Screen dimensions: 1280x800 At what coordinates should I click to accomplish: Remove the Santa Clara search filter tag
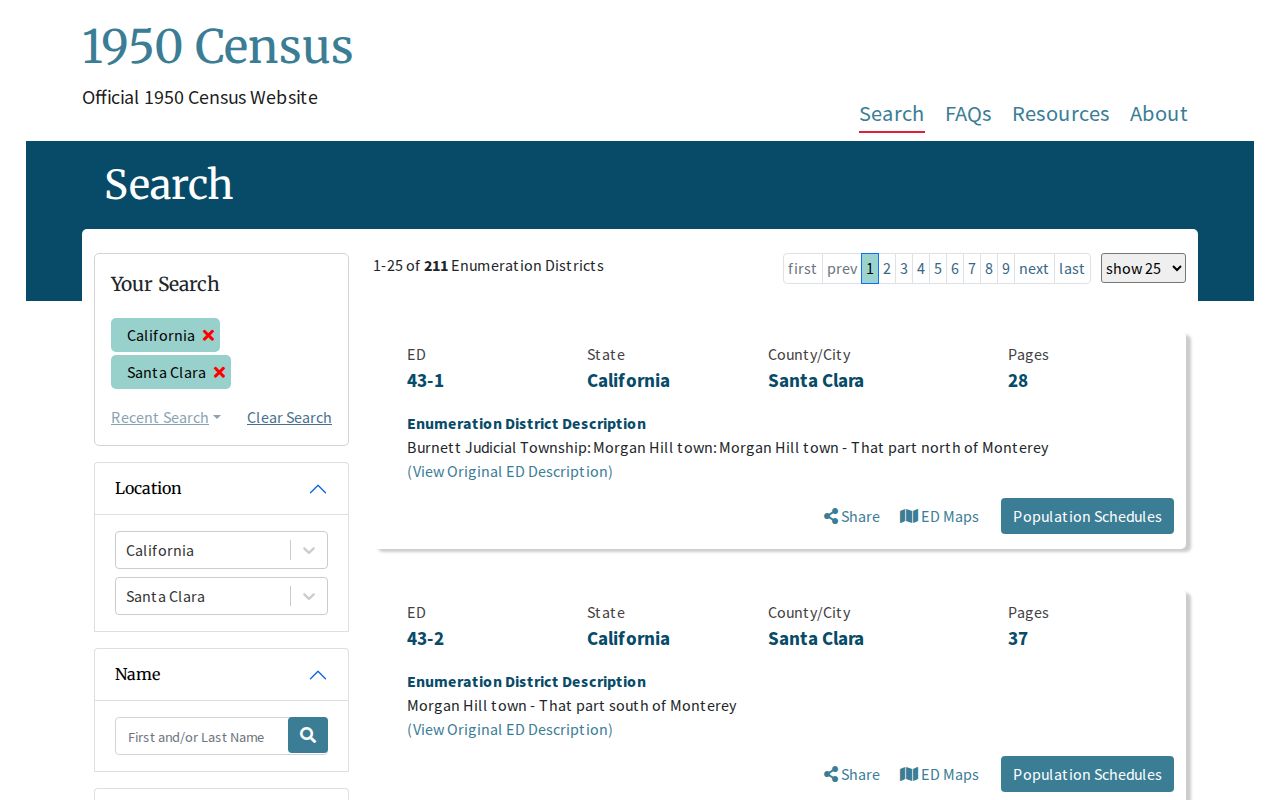point(219,373)
